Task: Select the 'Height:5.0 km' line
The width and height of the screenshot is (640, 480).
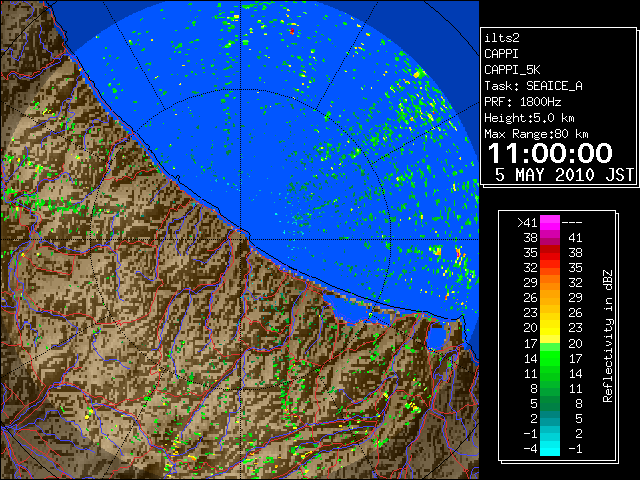Action: click(x=529, y=118)
